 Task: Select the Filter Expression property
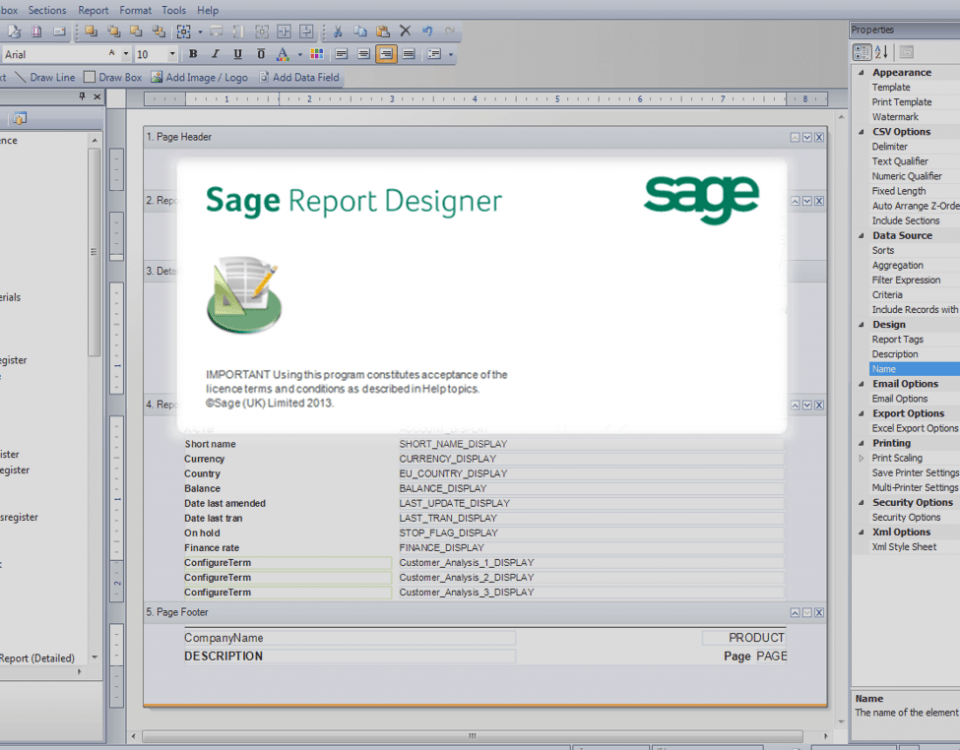click(906, 280)
